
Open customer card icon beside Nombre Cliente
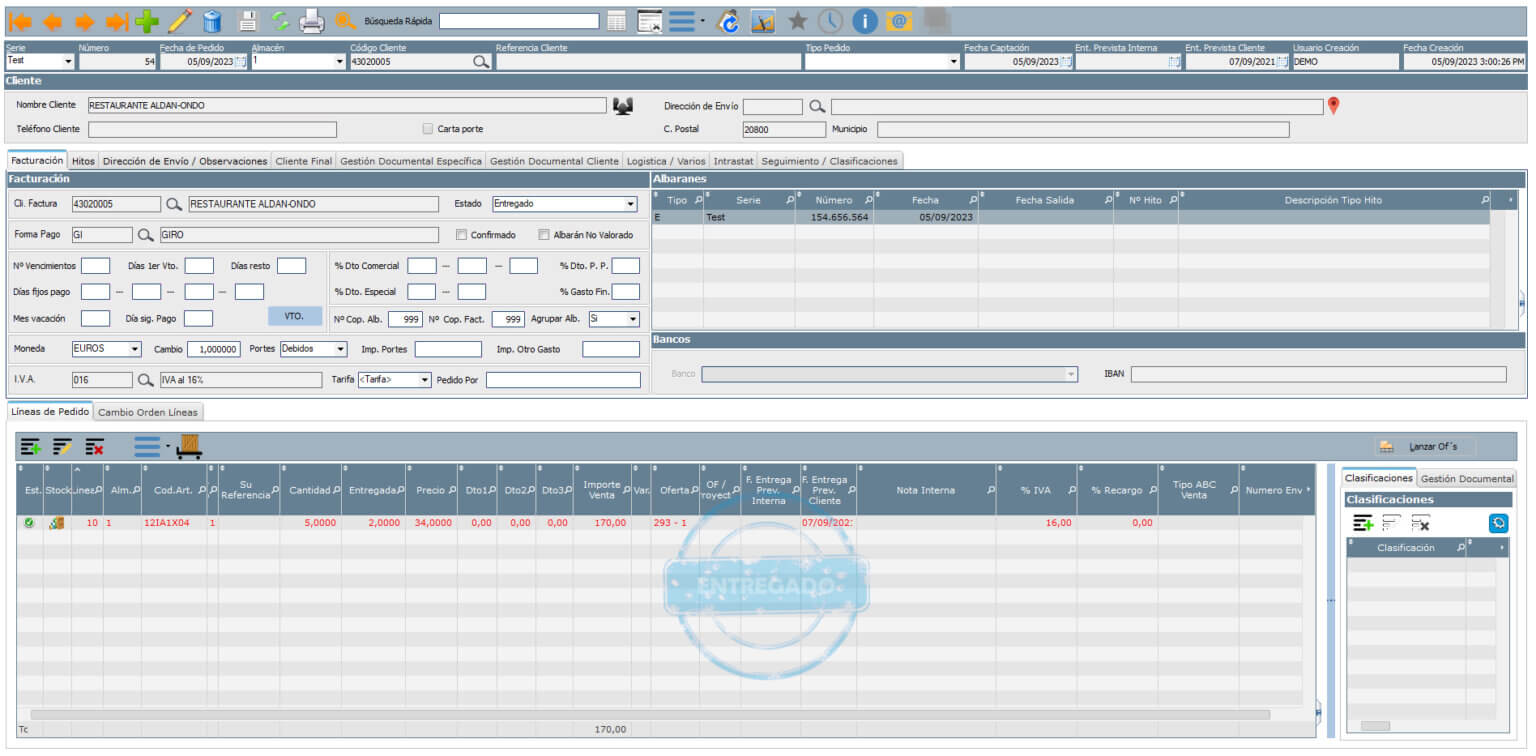pos(623,105)
